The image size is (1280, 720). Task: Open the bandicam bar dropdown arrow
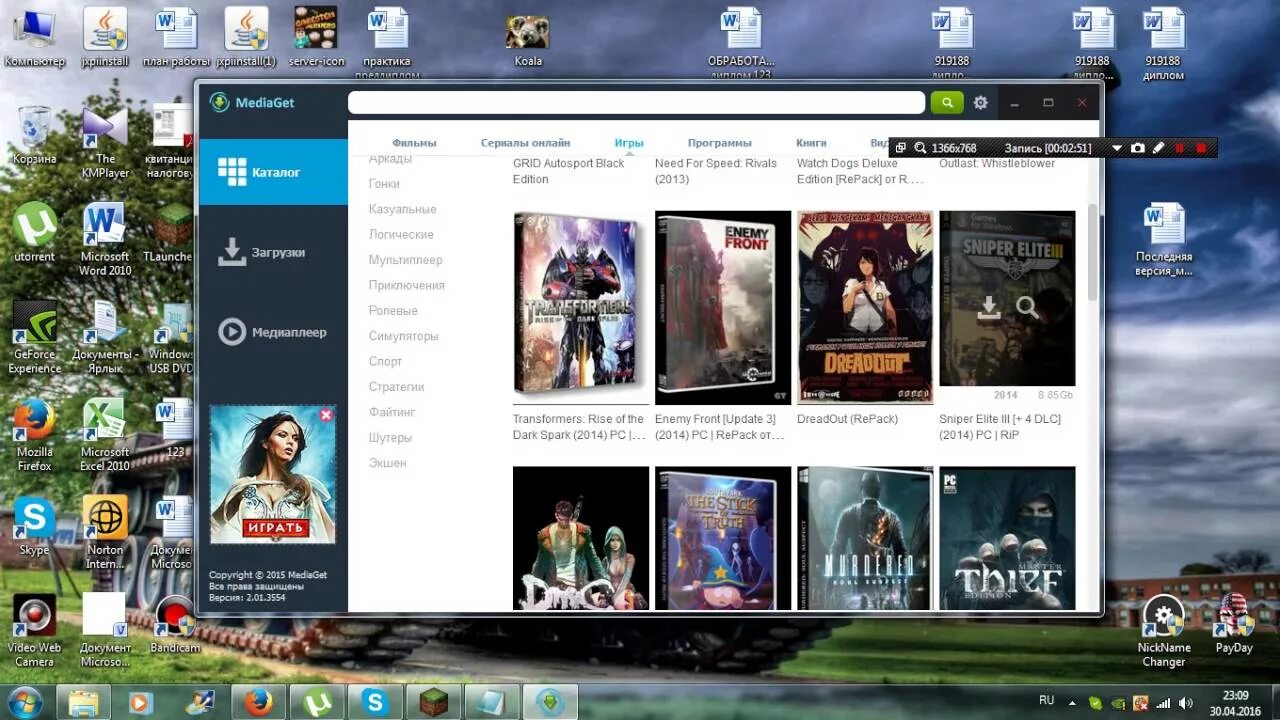(x=1117, y=148)
